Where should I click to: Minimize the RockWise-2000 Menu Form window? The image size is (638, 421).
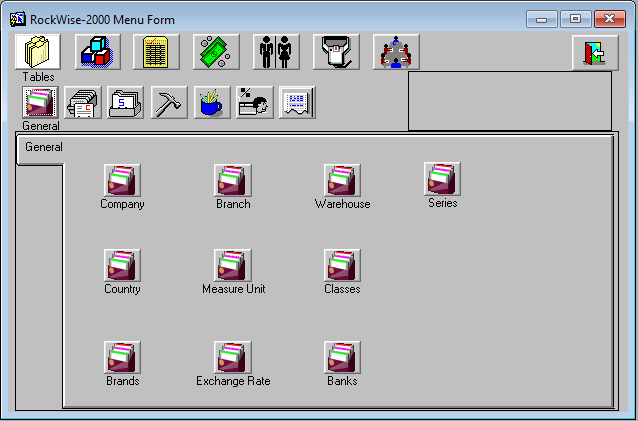542,19
